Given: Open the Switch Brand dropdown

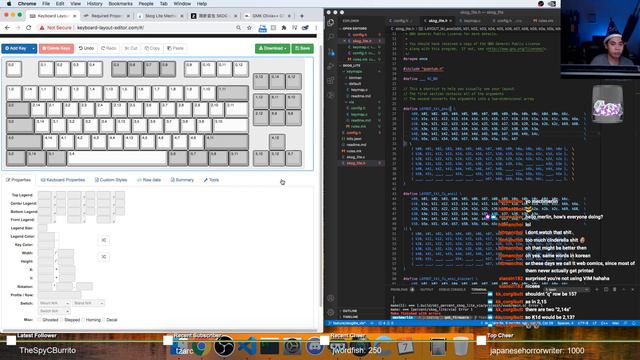Looking at the screenshot, I should [x=88, y=303].
